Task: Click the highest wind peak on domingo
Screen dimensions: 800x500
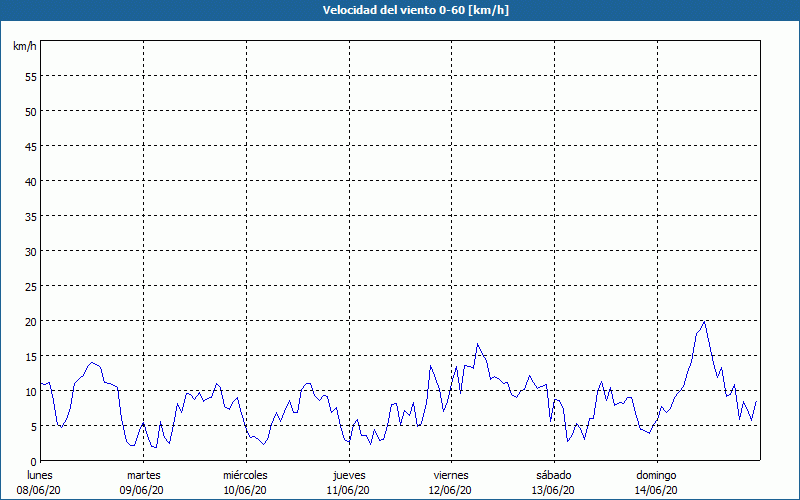Action: tap(705, 321)
